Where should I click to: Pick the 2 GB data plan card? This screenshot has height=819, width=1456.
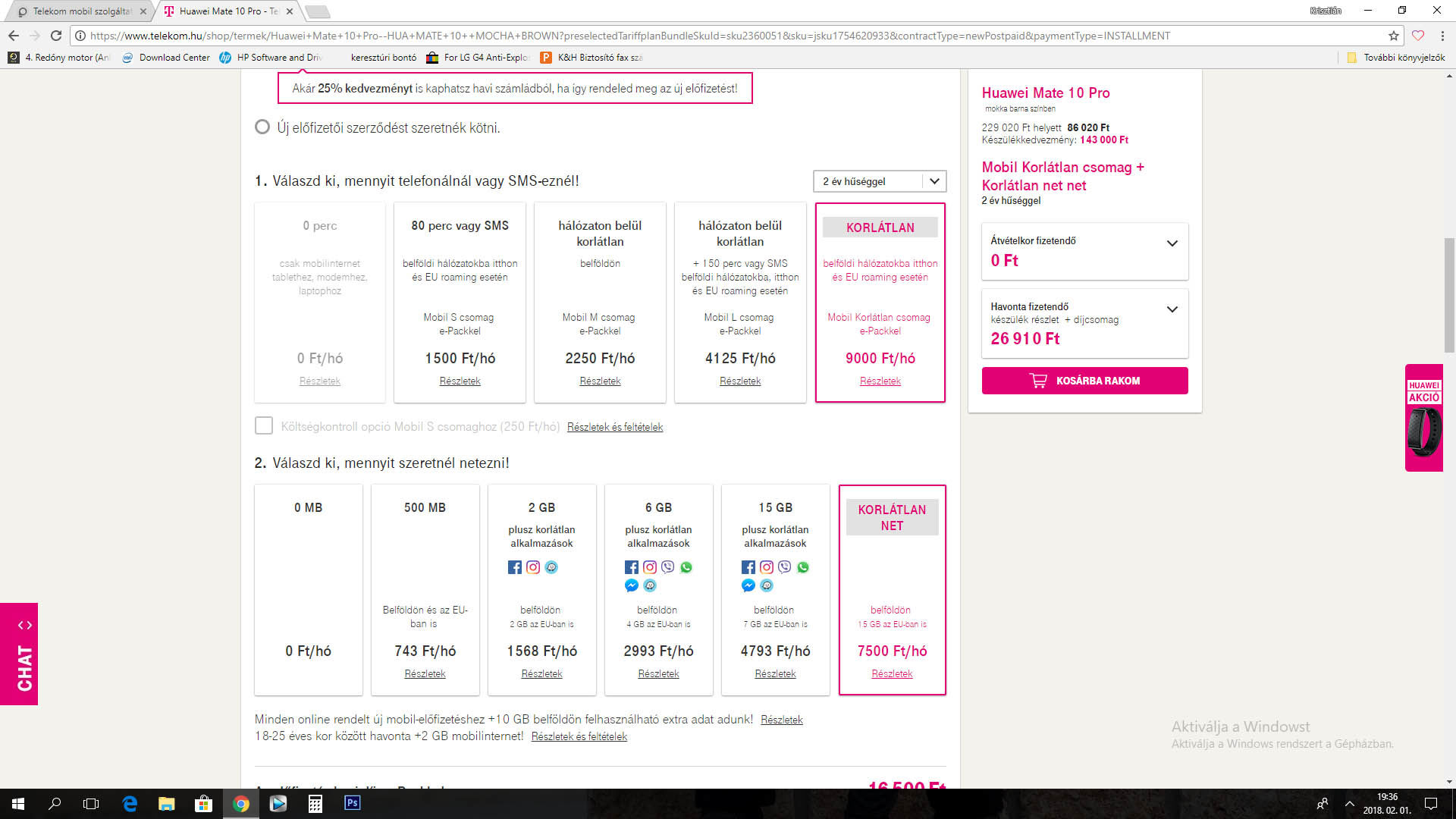[x=542, y=590]
